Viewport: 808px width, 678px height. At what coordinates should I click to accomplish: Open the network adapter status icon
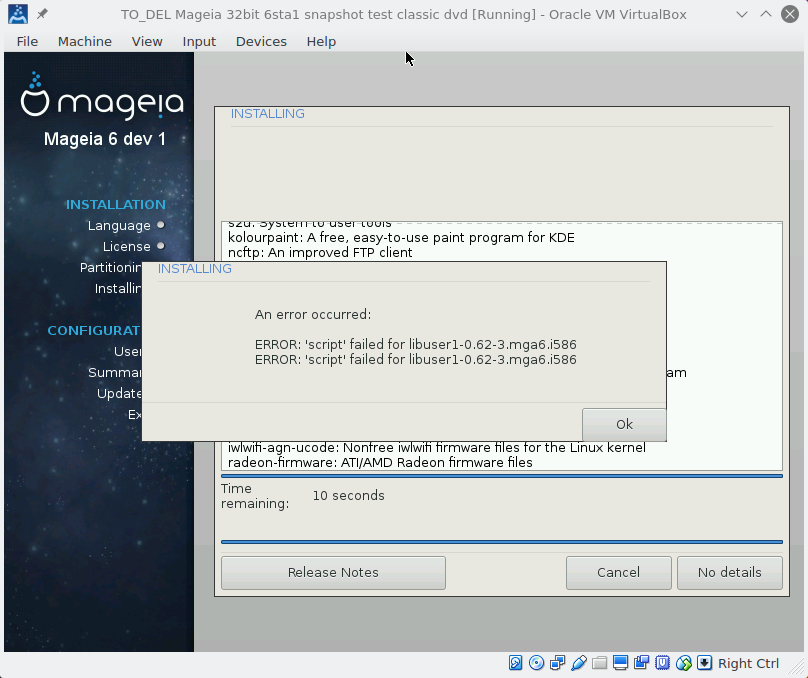pyautogui.click(x=558, y=663)
